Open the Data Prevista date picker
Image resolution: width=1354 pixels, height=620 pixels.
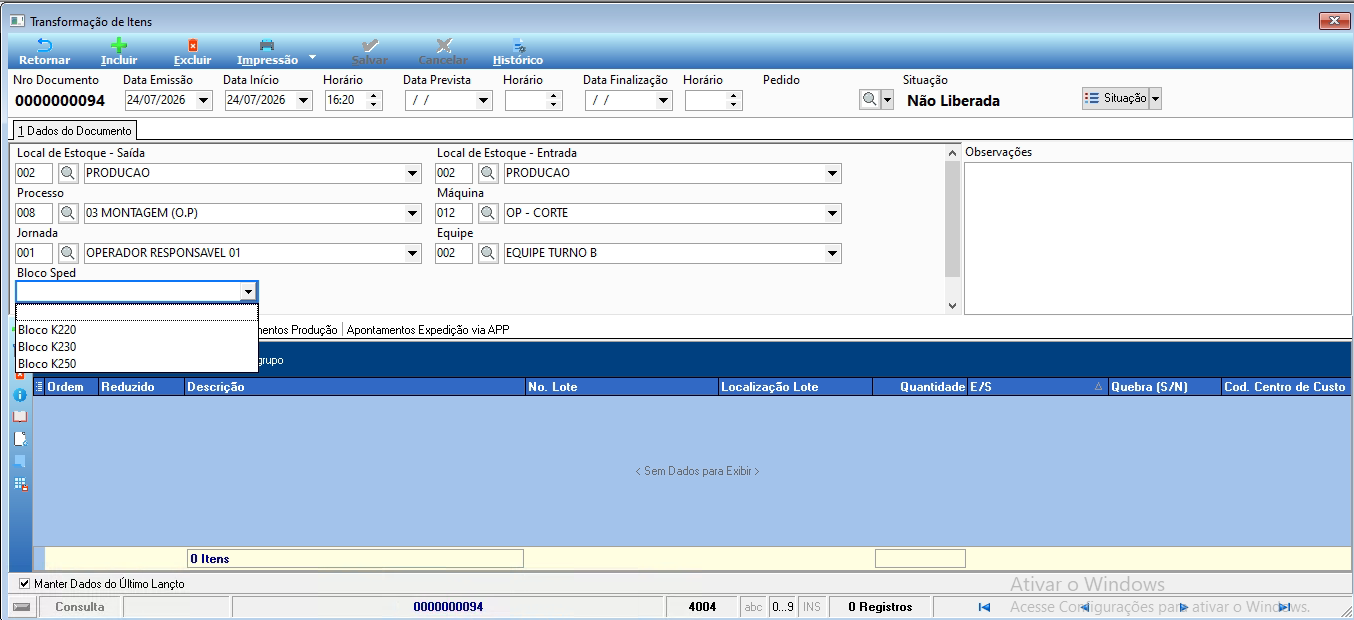click(x=484, y=100)
